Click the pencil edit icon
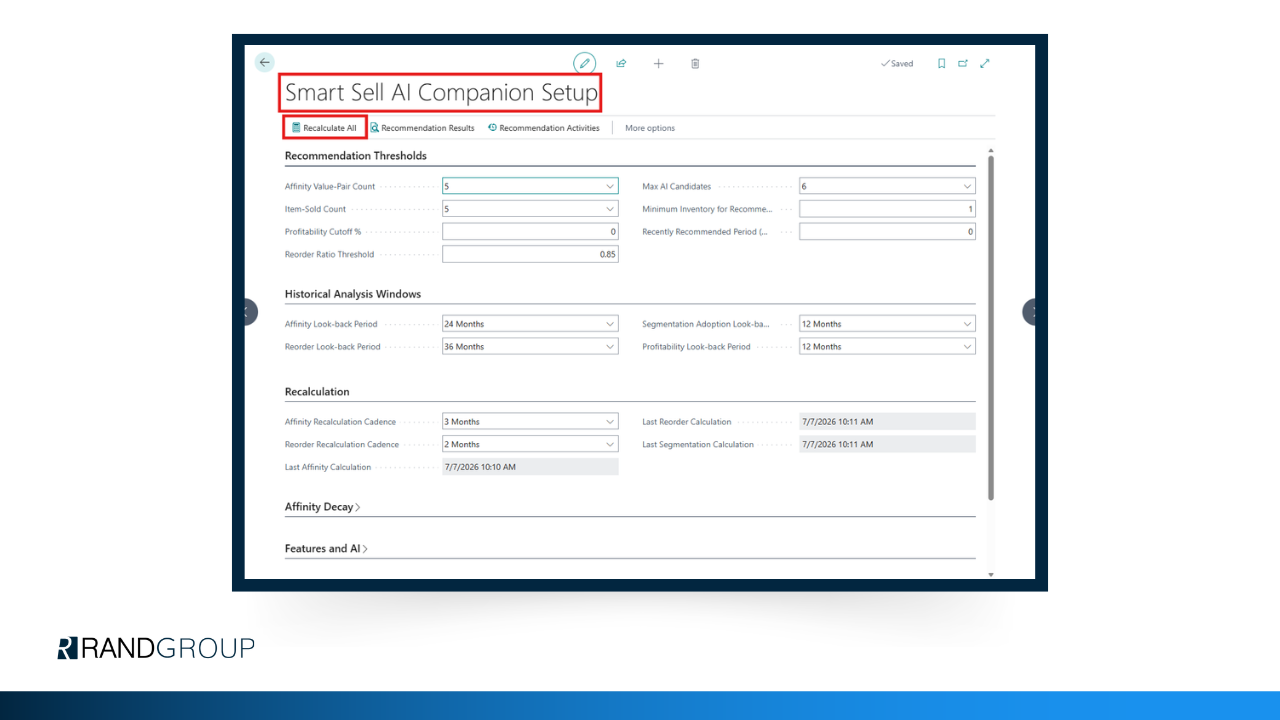This screenshot has height=720, width=1280. [x=585, y=63]
